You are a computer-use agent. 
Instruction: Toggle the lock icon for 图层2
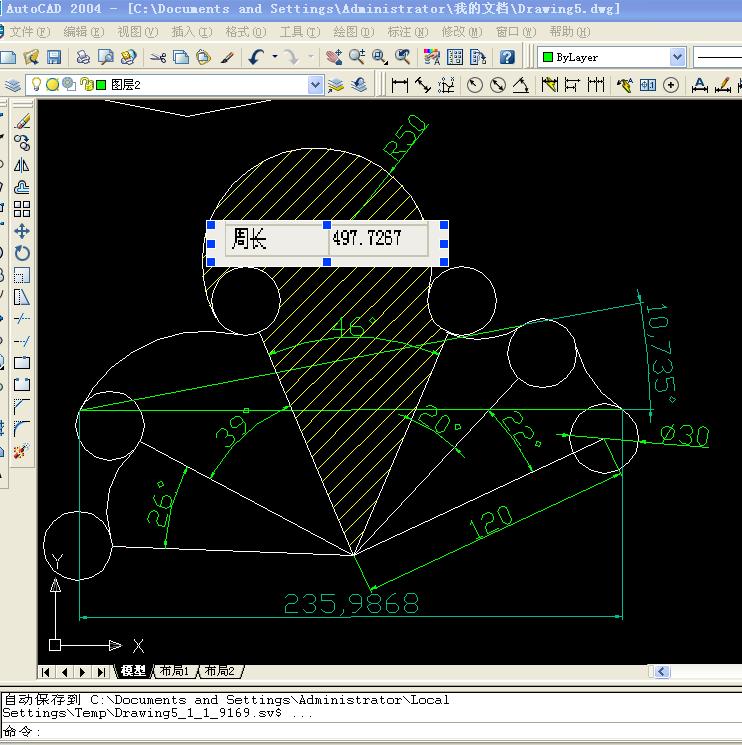point(86,85)
